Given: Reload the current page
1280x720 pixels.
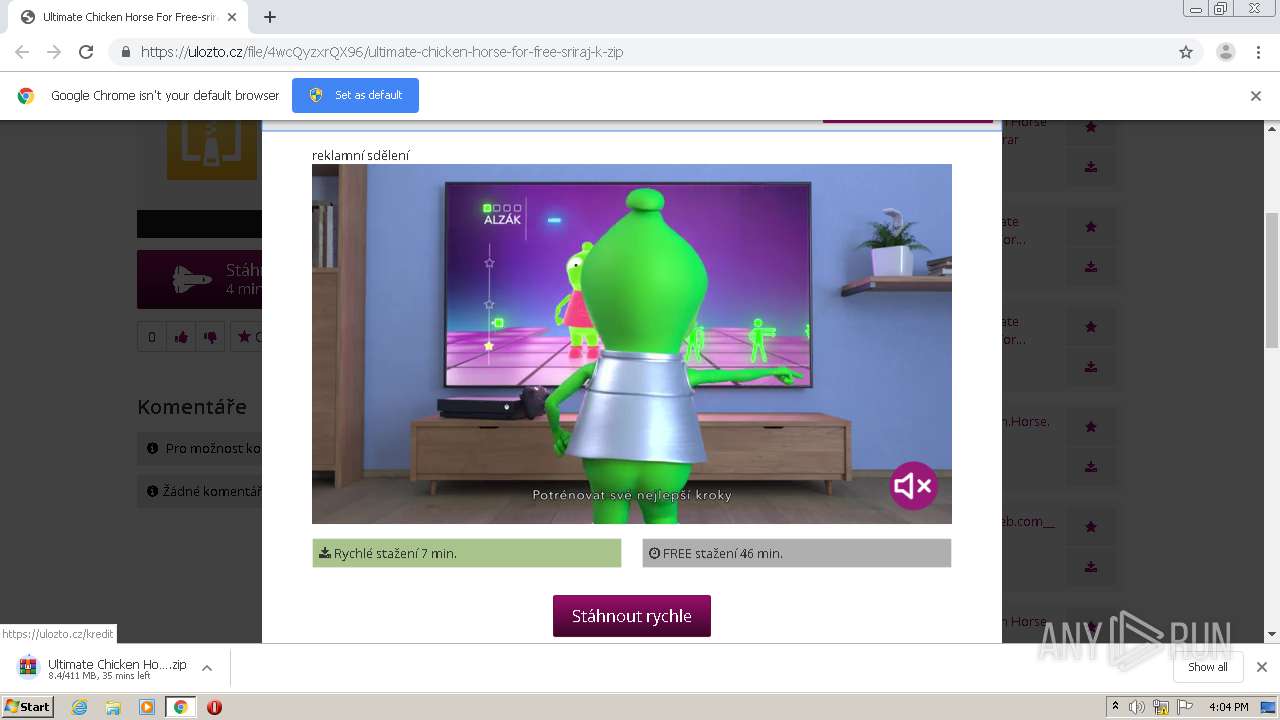Looking at the screenshot, I should point(86,52).
